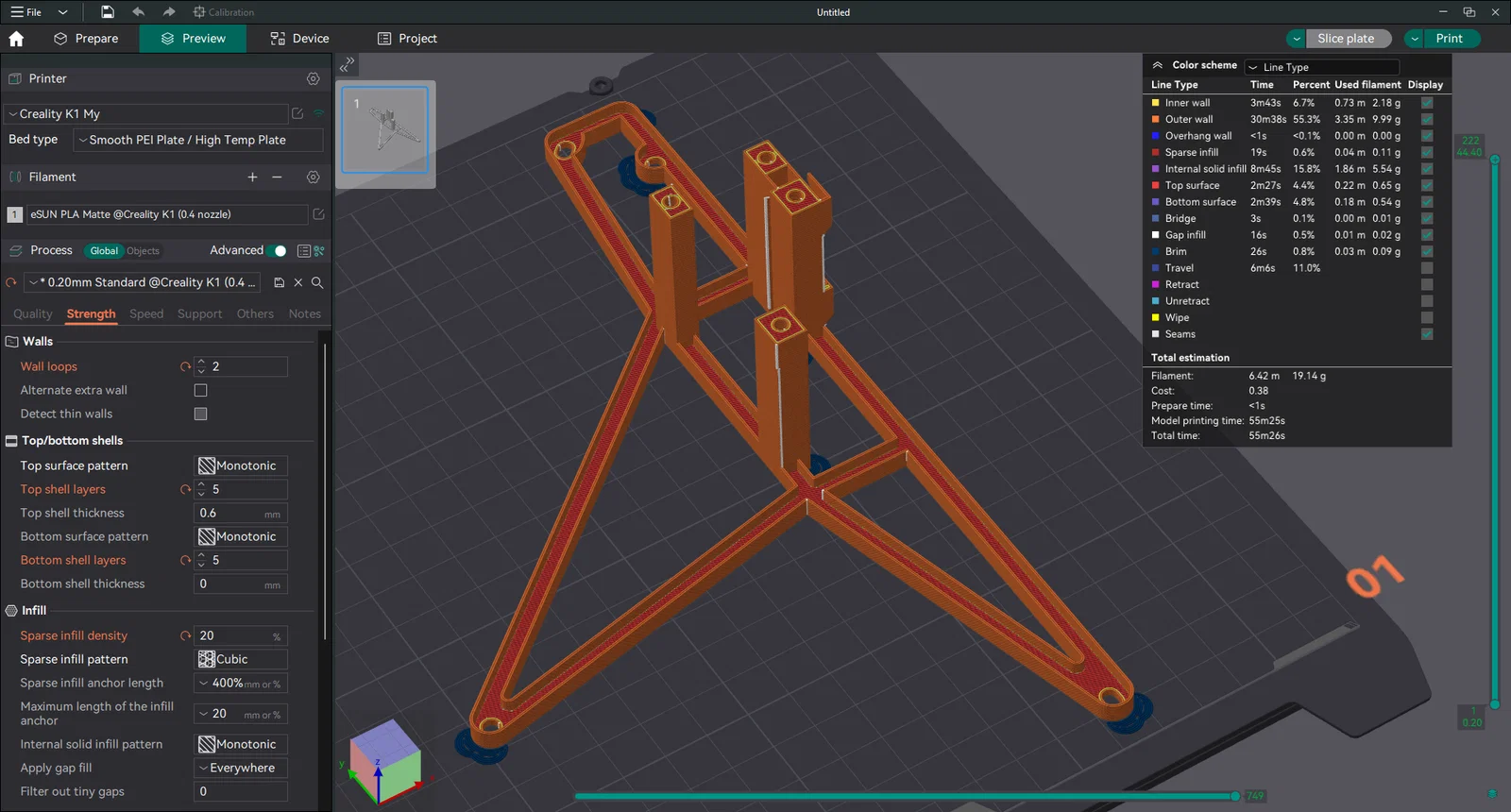Save the process preset icon
Viewport: 1511px width, 812px height.
click(280, 282)
